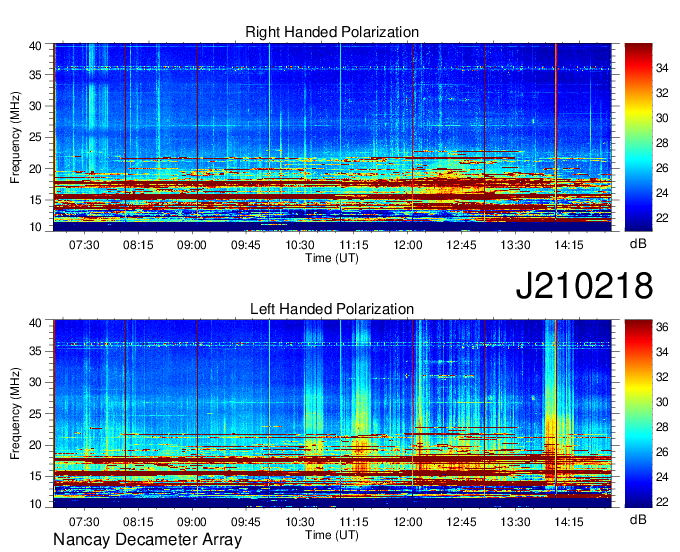Click 09:00 time tick under Left Handed plot
Viewport: 680px width, 552px height.
tap(192, 522)
